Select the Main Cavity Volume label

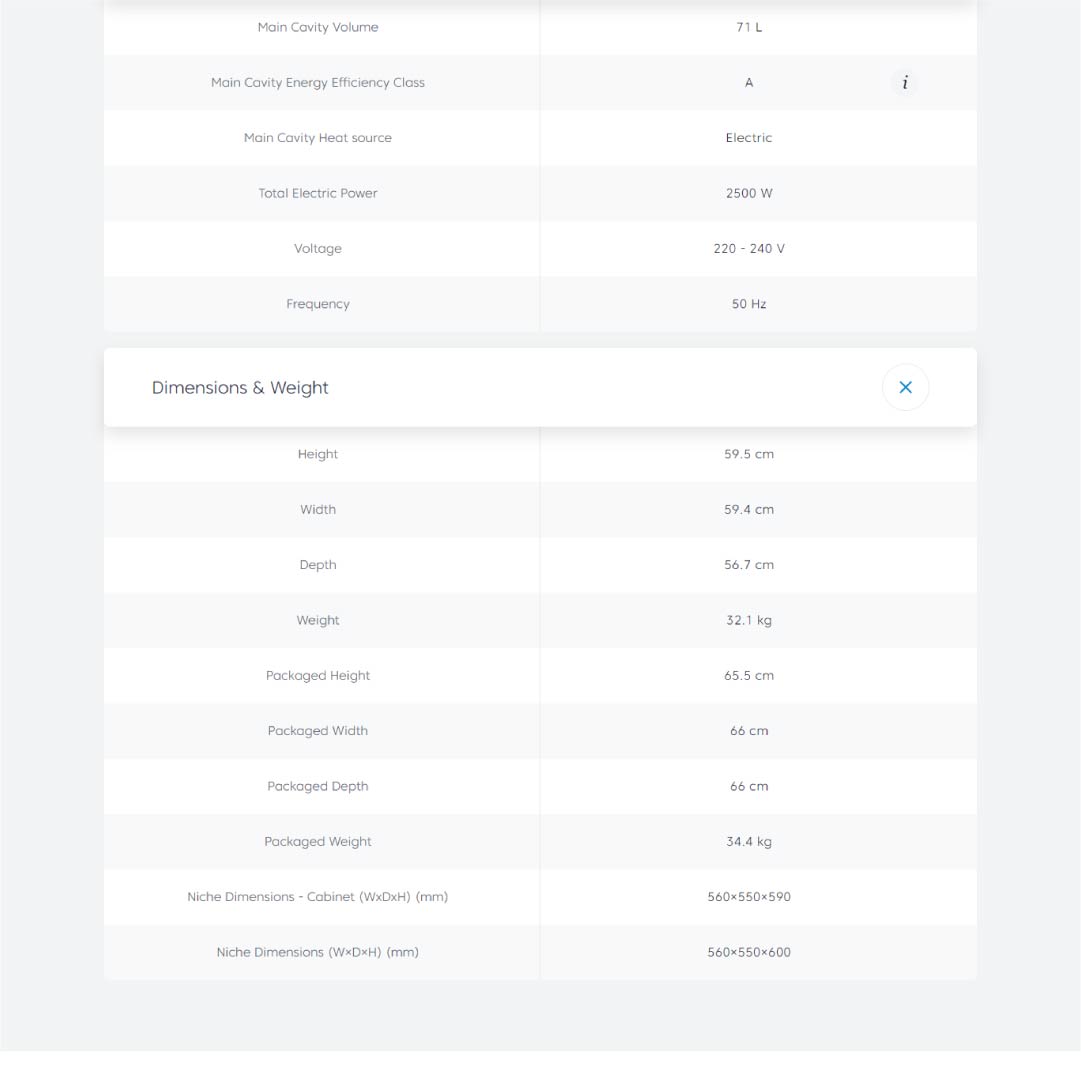coord(318,27)
